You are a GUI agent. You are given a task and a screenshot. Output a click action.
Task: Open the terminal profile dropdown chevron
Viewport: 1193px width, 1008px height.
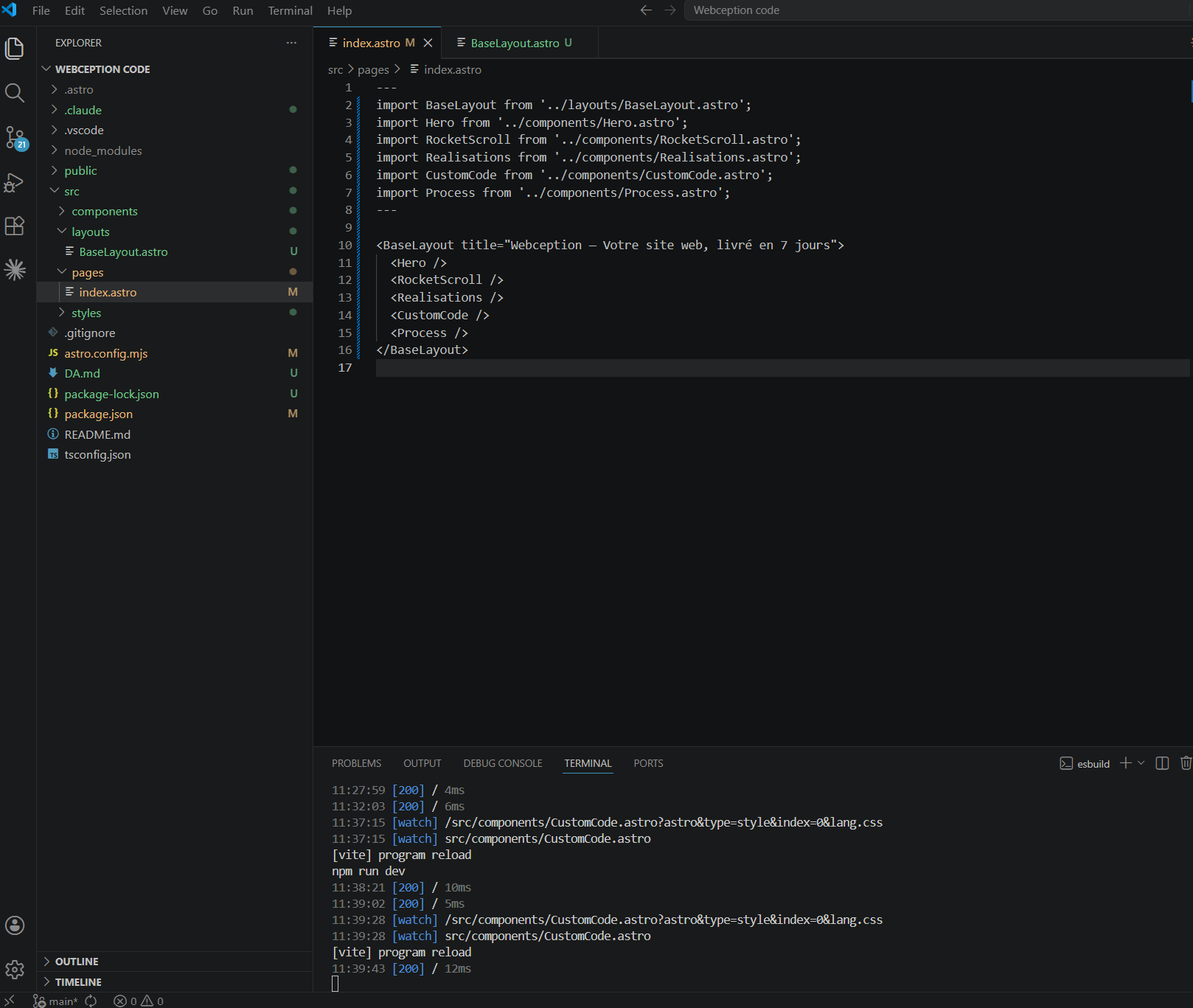(x=1141, y=763)
